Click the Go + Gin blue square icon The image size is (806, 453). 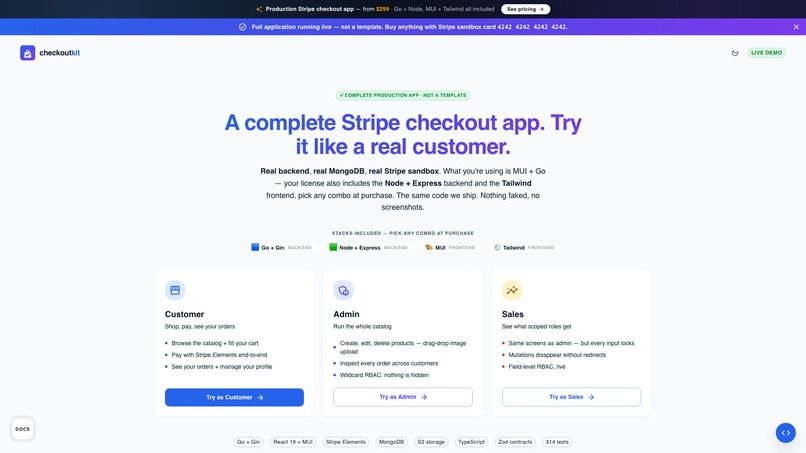tap(255, 247)
